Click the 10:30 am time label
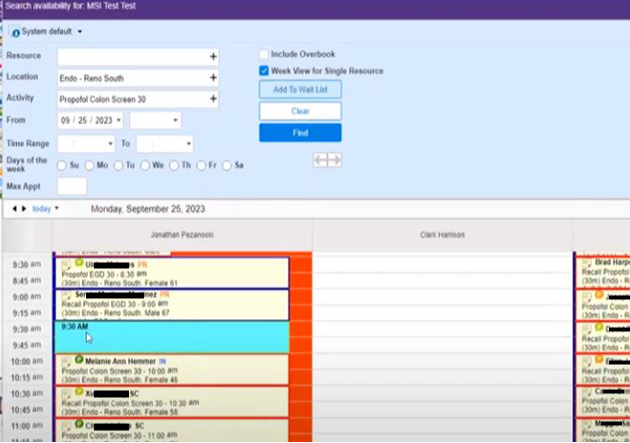The image size is (630, 443). (x=27, y=394)
